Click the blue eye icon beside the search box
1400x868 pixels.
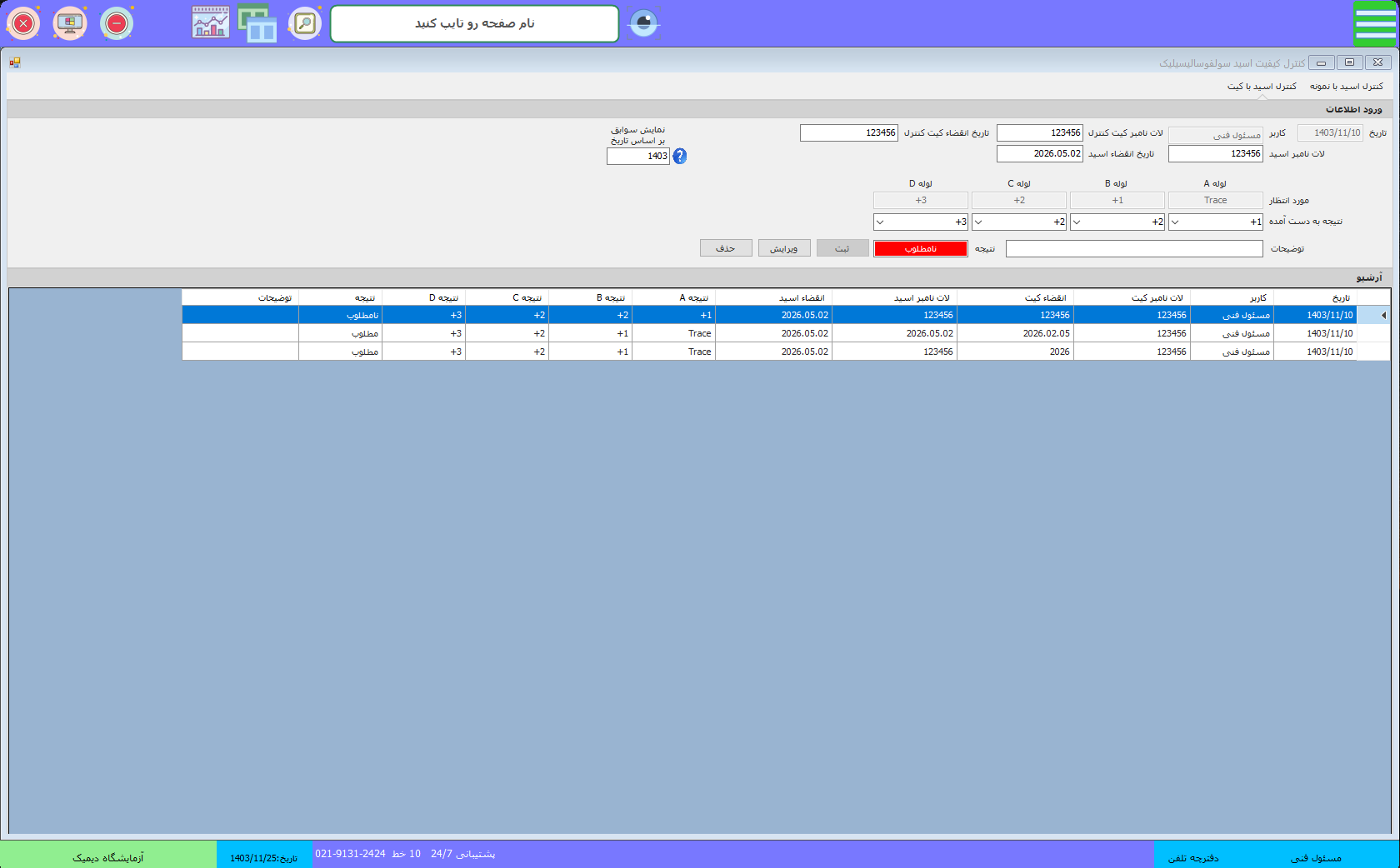pos(643,22)
